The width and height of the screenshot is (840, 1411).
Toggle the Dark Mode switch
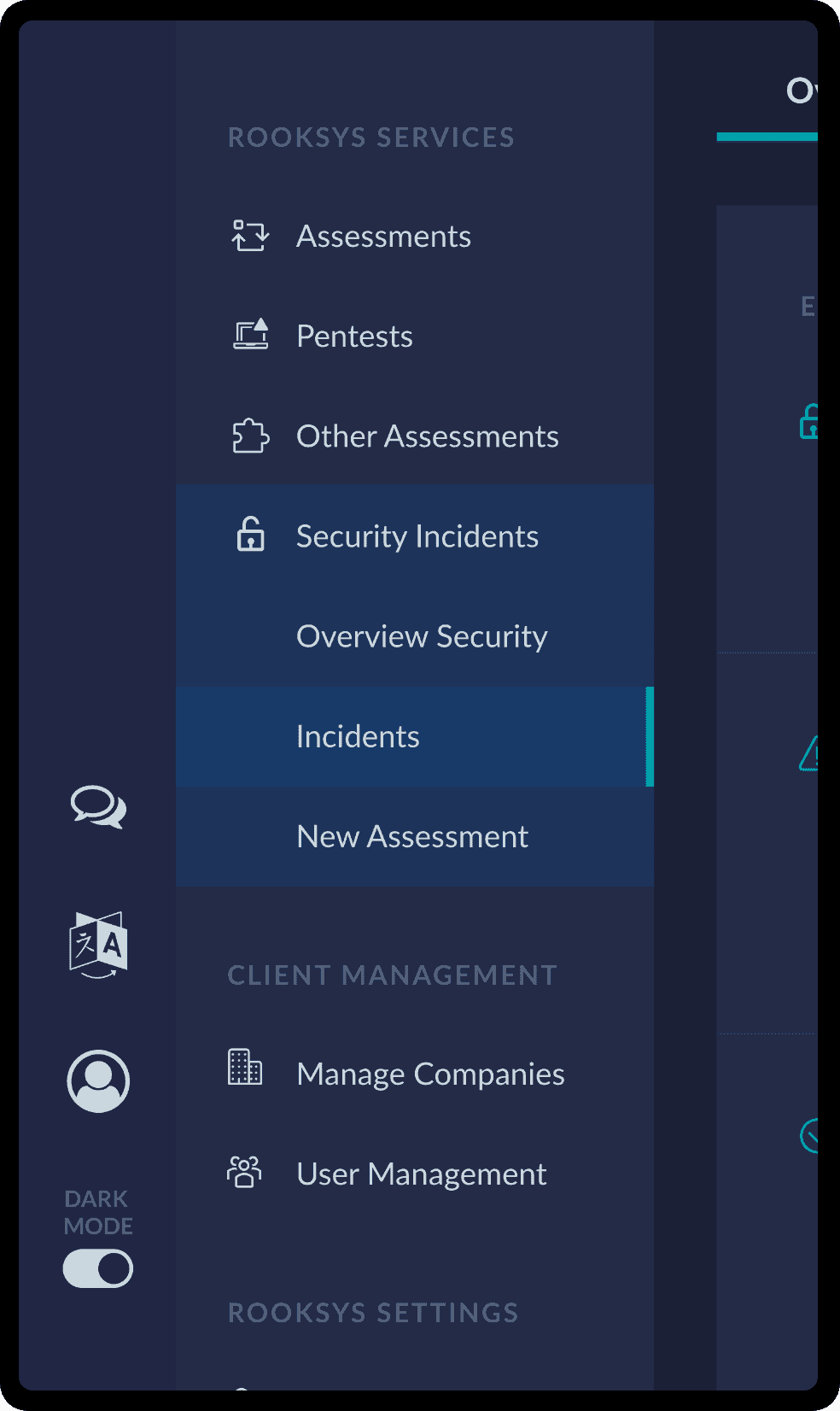(x=98, y=1268)
